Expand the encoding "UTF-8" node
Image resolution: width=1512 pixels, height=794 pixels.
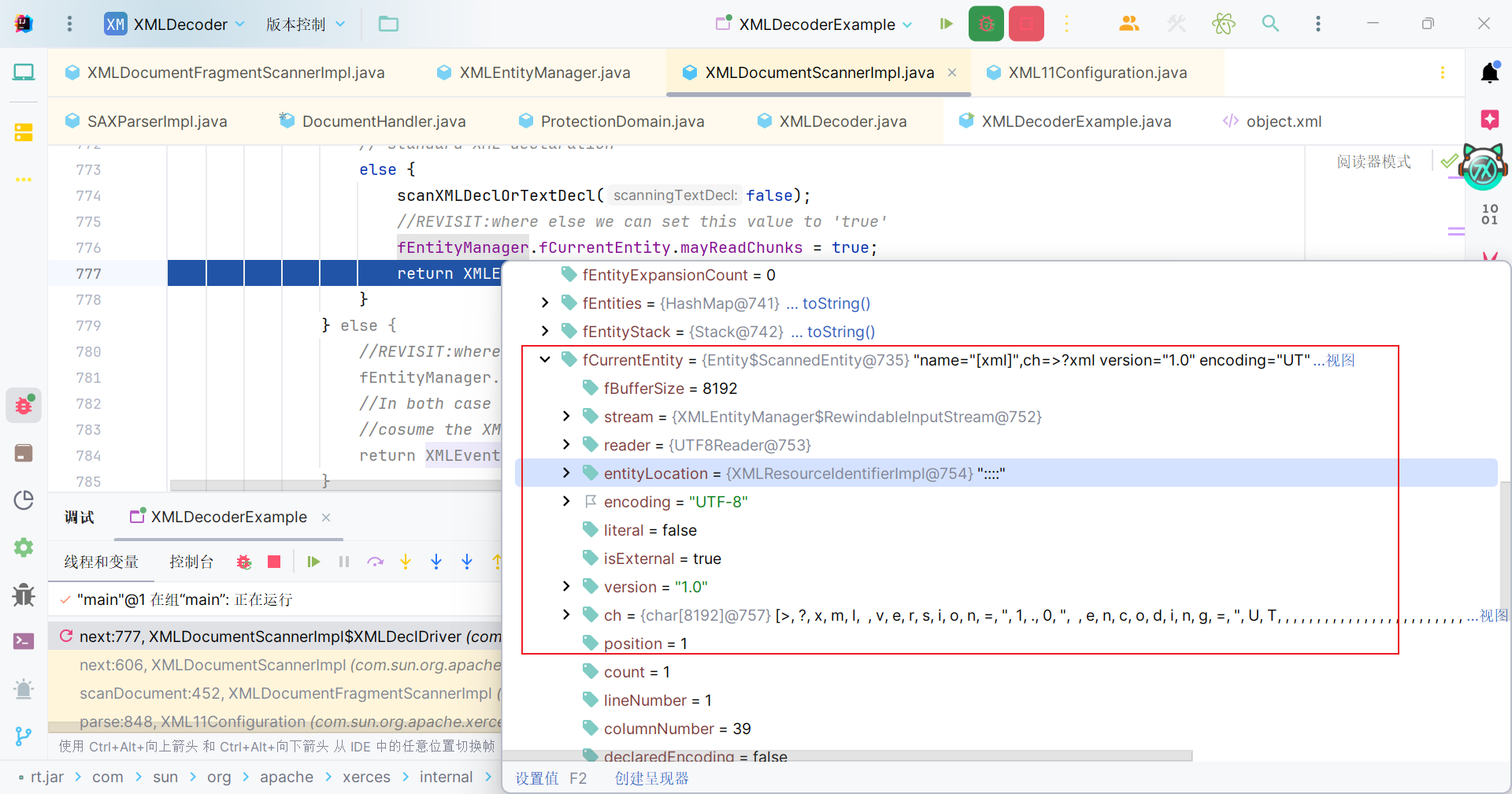coord(566,501)
